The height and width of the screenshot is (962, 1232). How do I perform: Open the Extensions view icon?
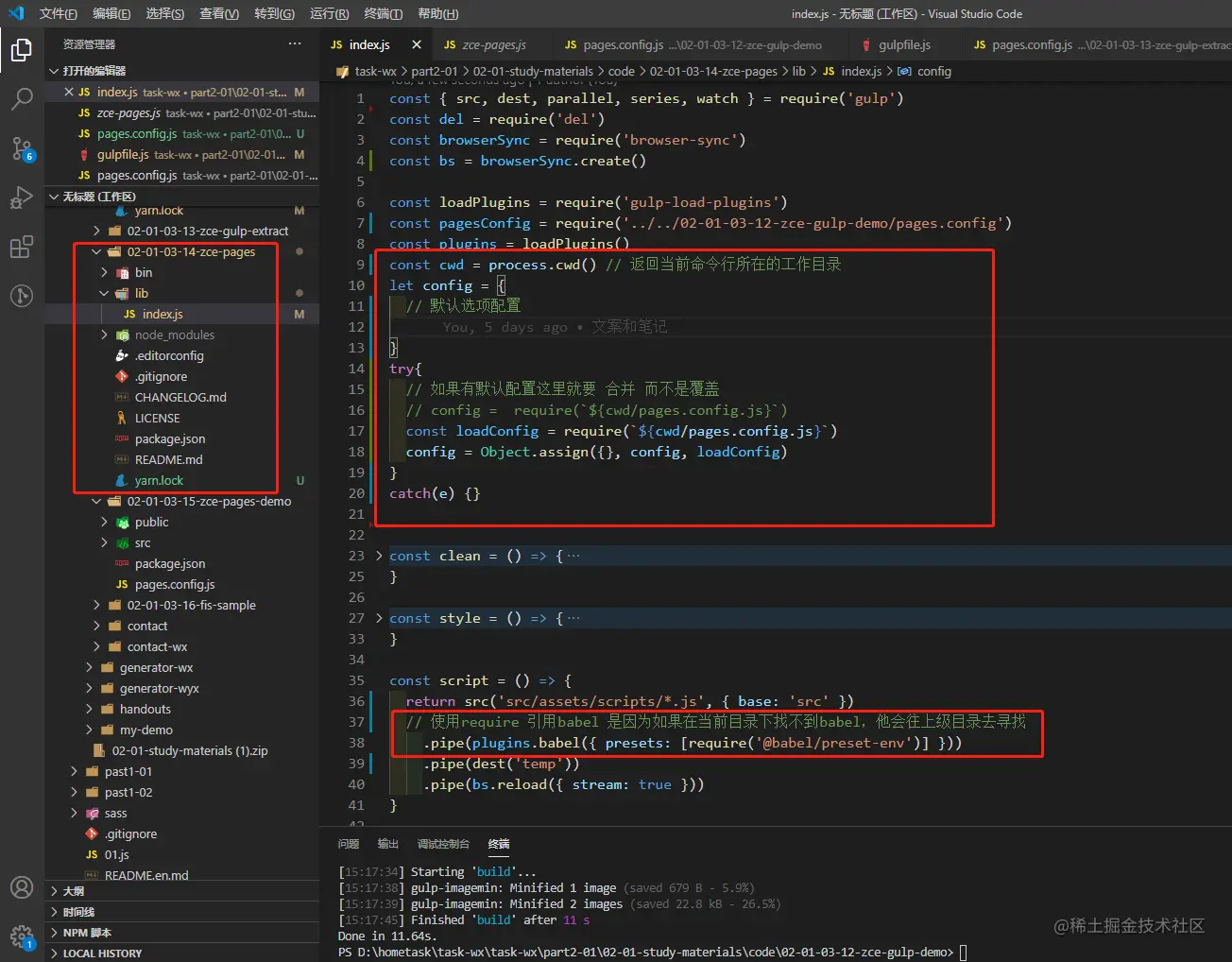click(21, 248)
